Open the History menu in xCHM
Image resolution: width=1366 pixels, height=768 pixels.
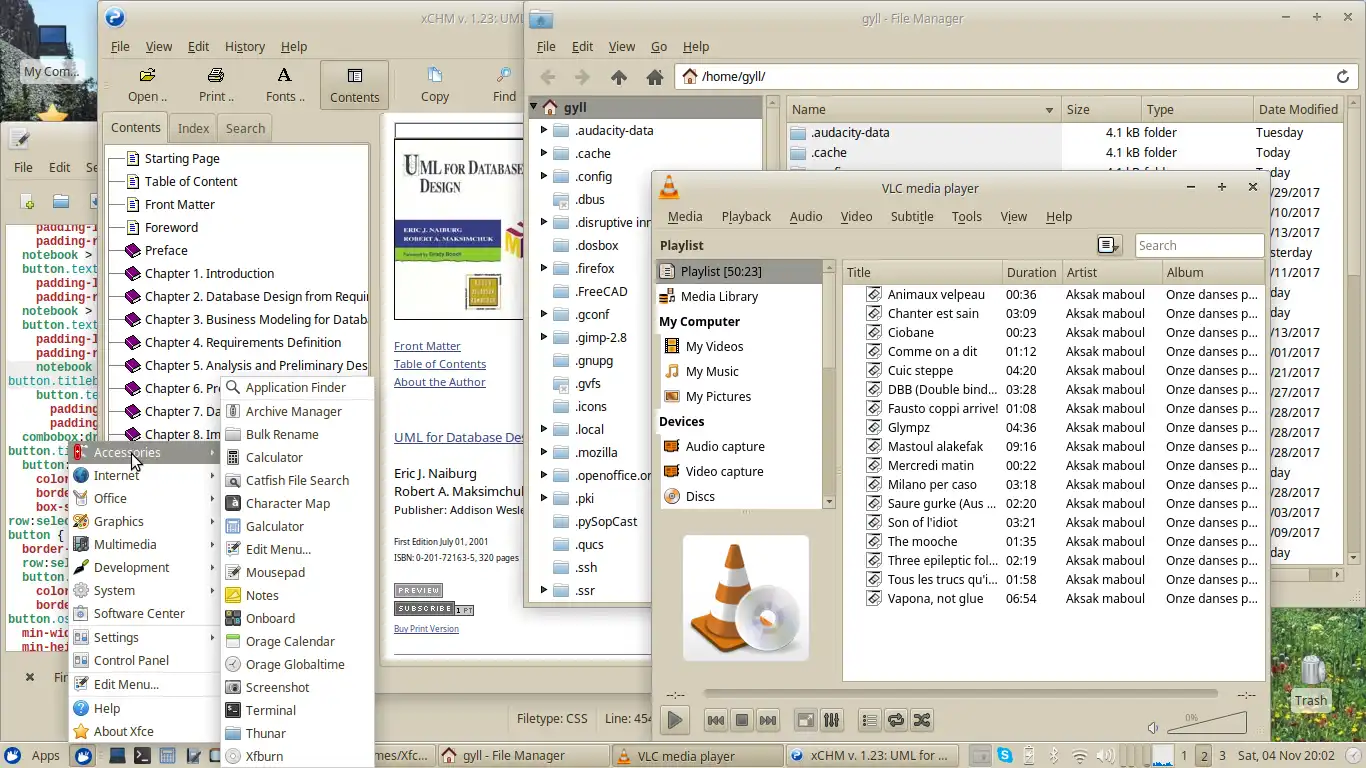pyautogui.click(x=245, y=46)
